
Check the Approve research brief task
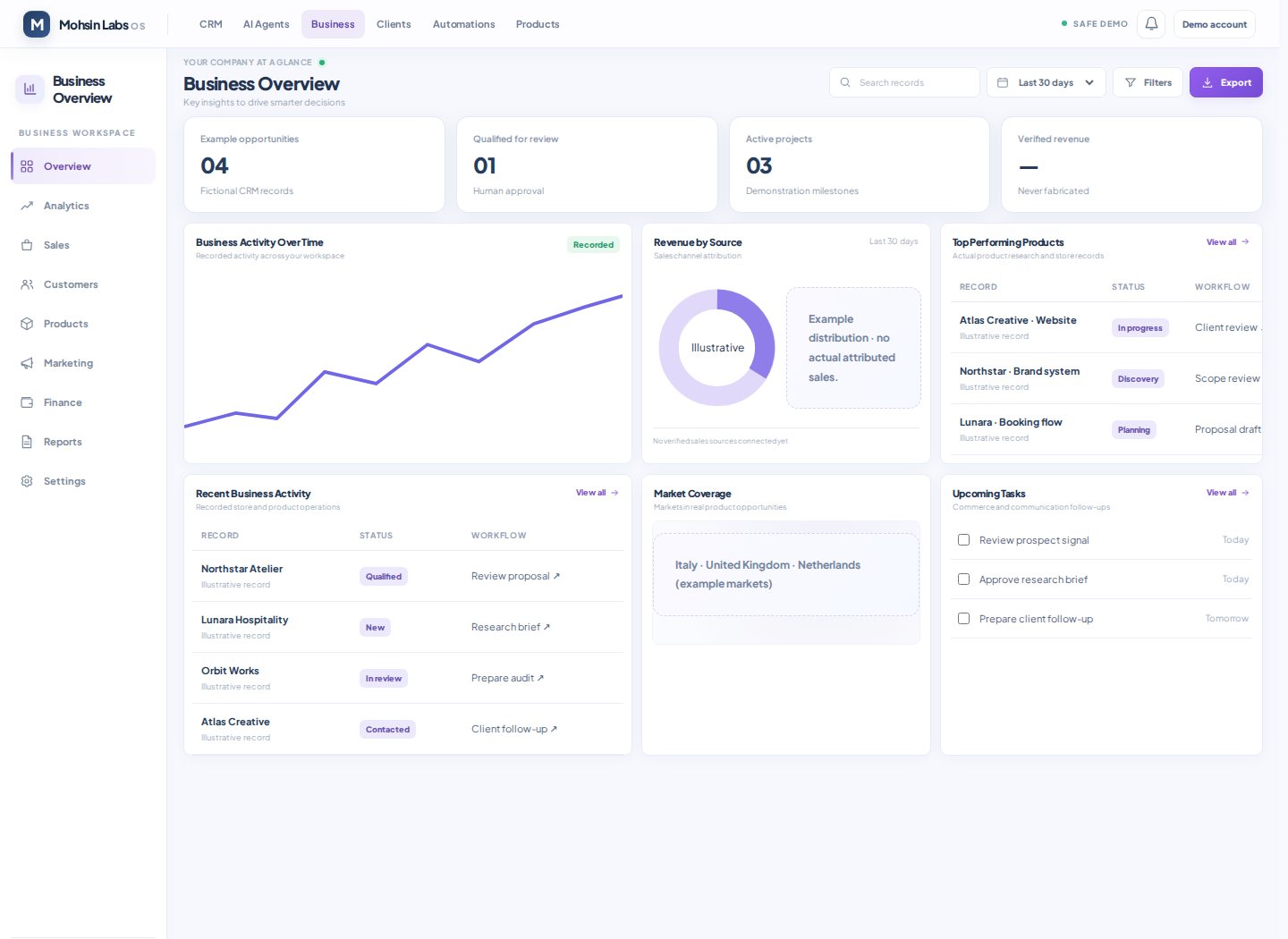pyautogui.click(x=963, y=579)
